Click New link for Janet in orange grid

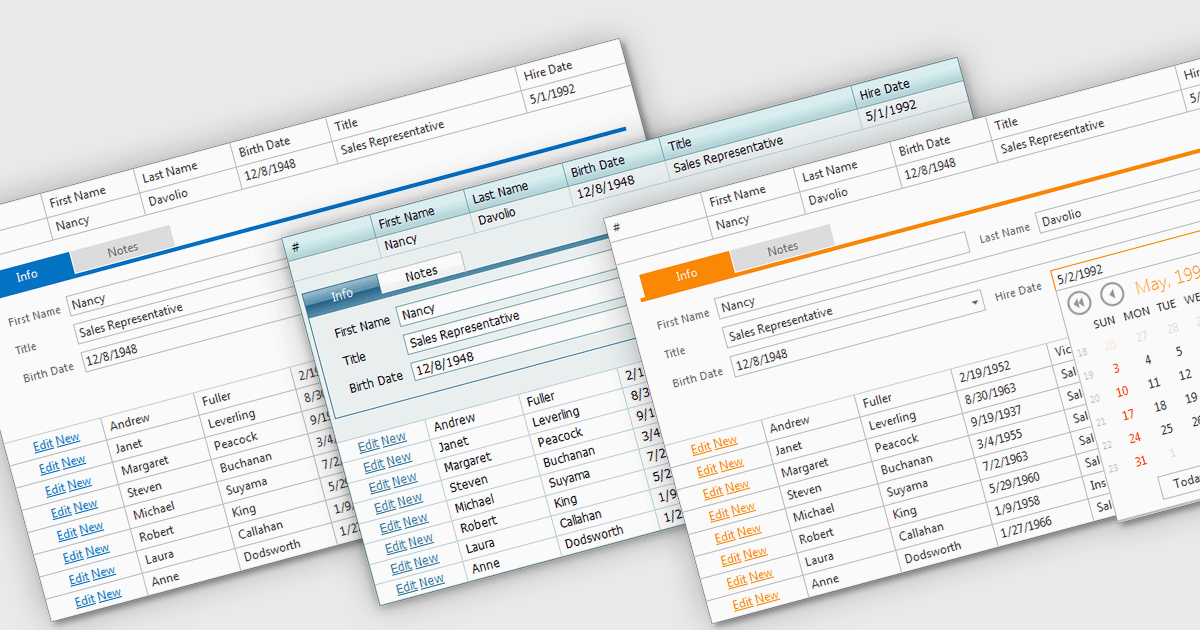[731, 464]
